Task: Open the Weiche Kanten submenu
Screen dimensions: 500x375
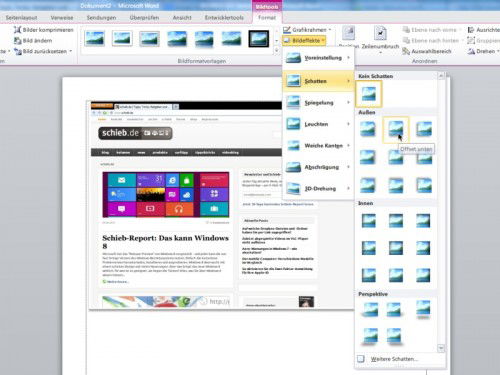Action: coord(318,146)
